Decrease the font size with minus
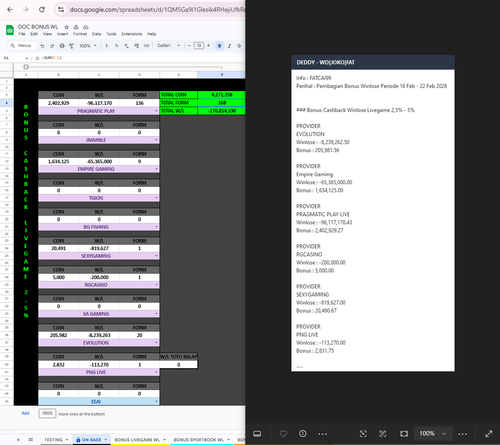 pos(189,46)
